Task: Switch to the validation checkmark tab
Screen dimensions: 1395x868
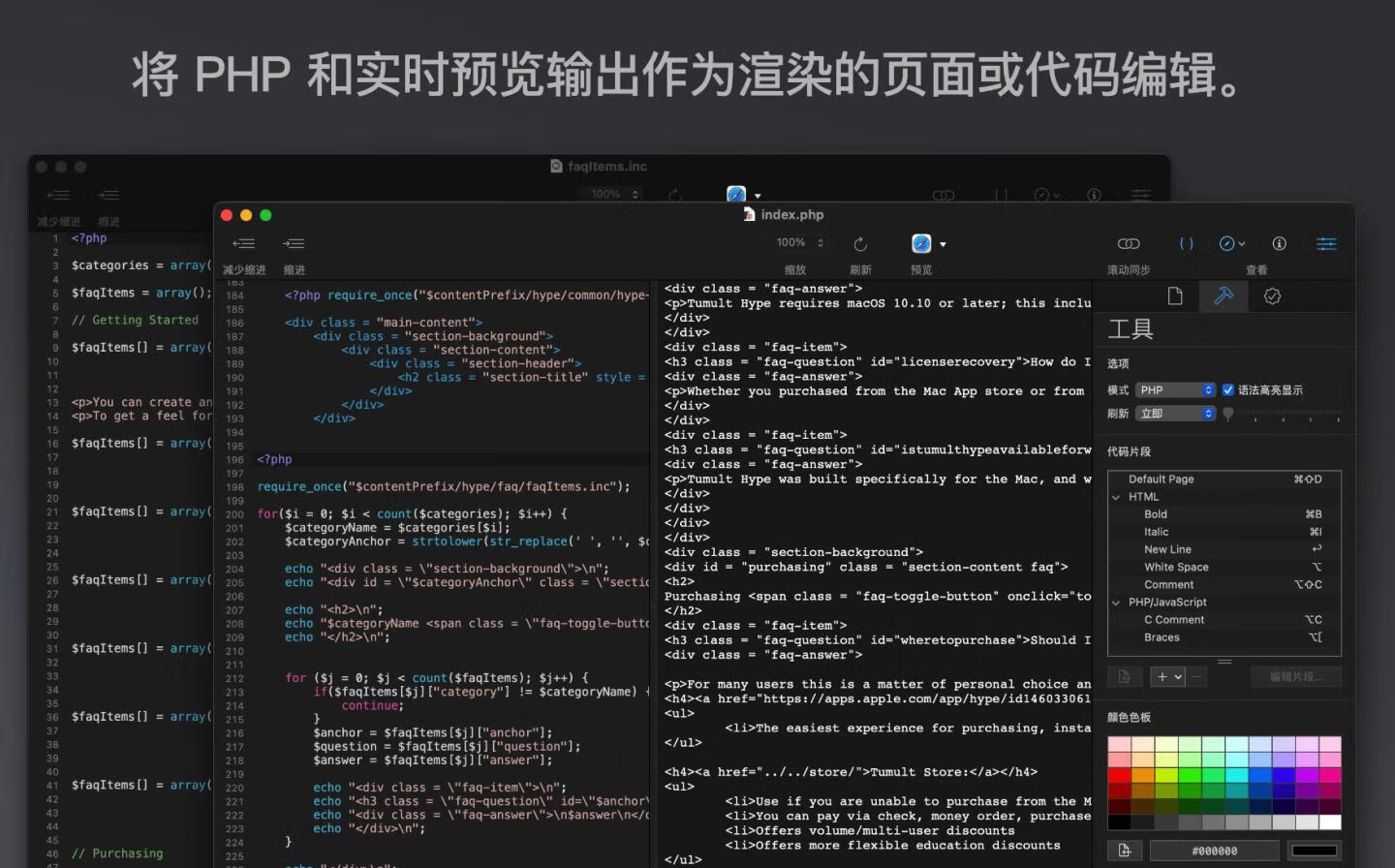Action: (1272, 296)
